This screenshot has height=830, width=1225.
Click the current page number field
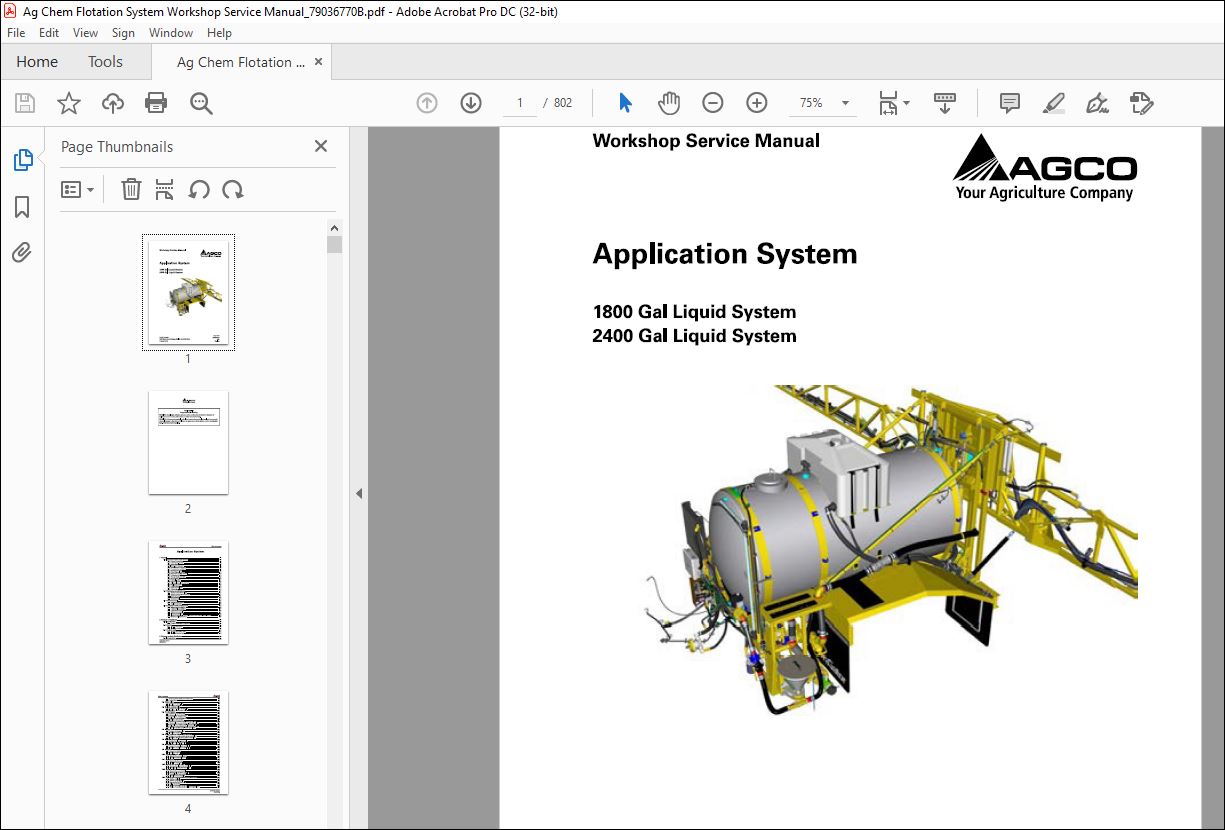coord(520,103)
